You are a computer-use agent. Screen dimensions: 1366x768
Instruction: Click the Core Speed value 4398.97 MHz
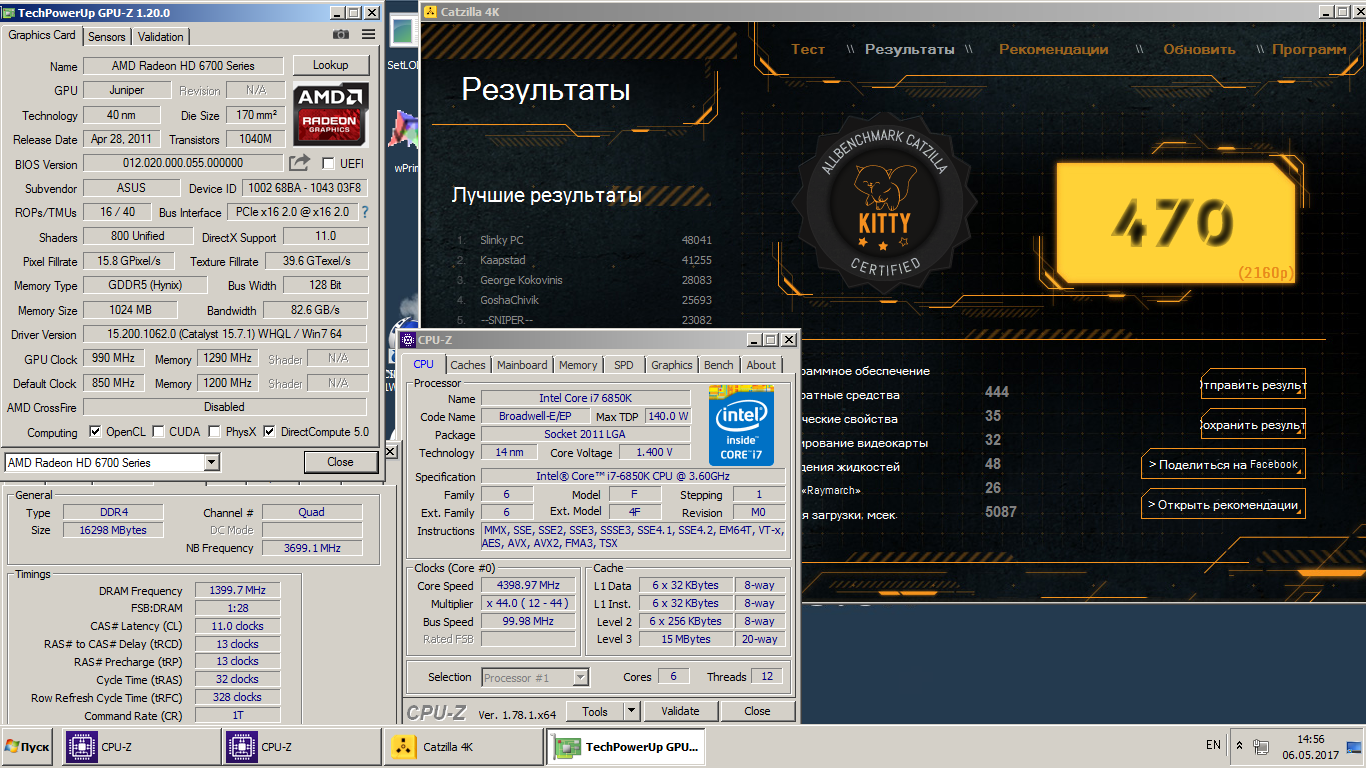coord(529,585)
